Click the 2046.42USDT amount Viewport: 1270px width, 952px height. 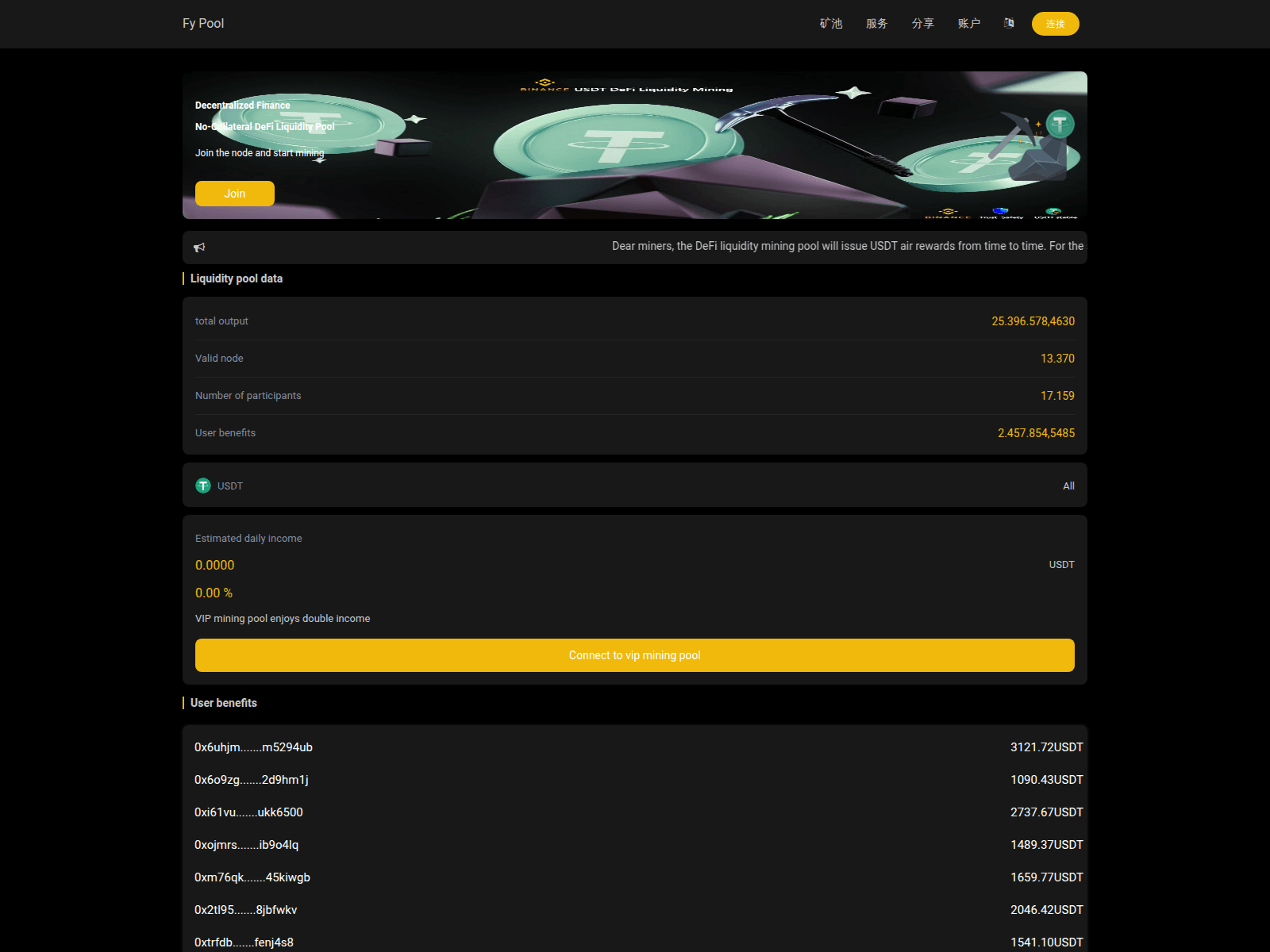1046,910
